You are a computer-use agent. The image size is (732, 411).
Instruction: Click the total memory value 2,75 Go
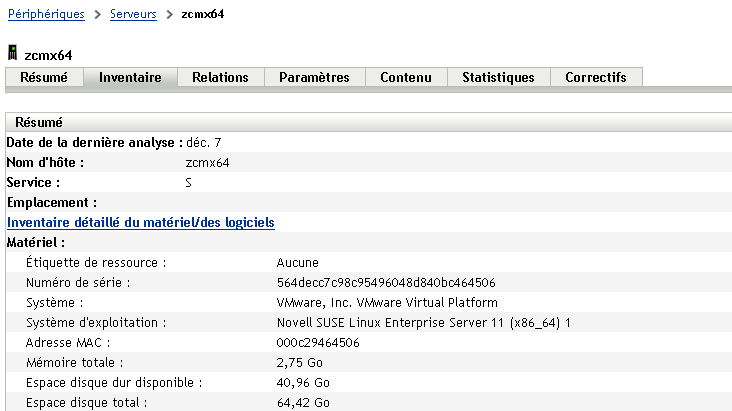(x=302, y=362)
